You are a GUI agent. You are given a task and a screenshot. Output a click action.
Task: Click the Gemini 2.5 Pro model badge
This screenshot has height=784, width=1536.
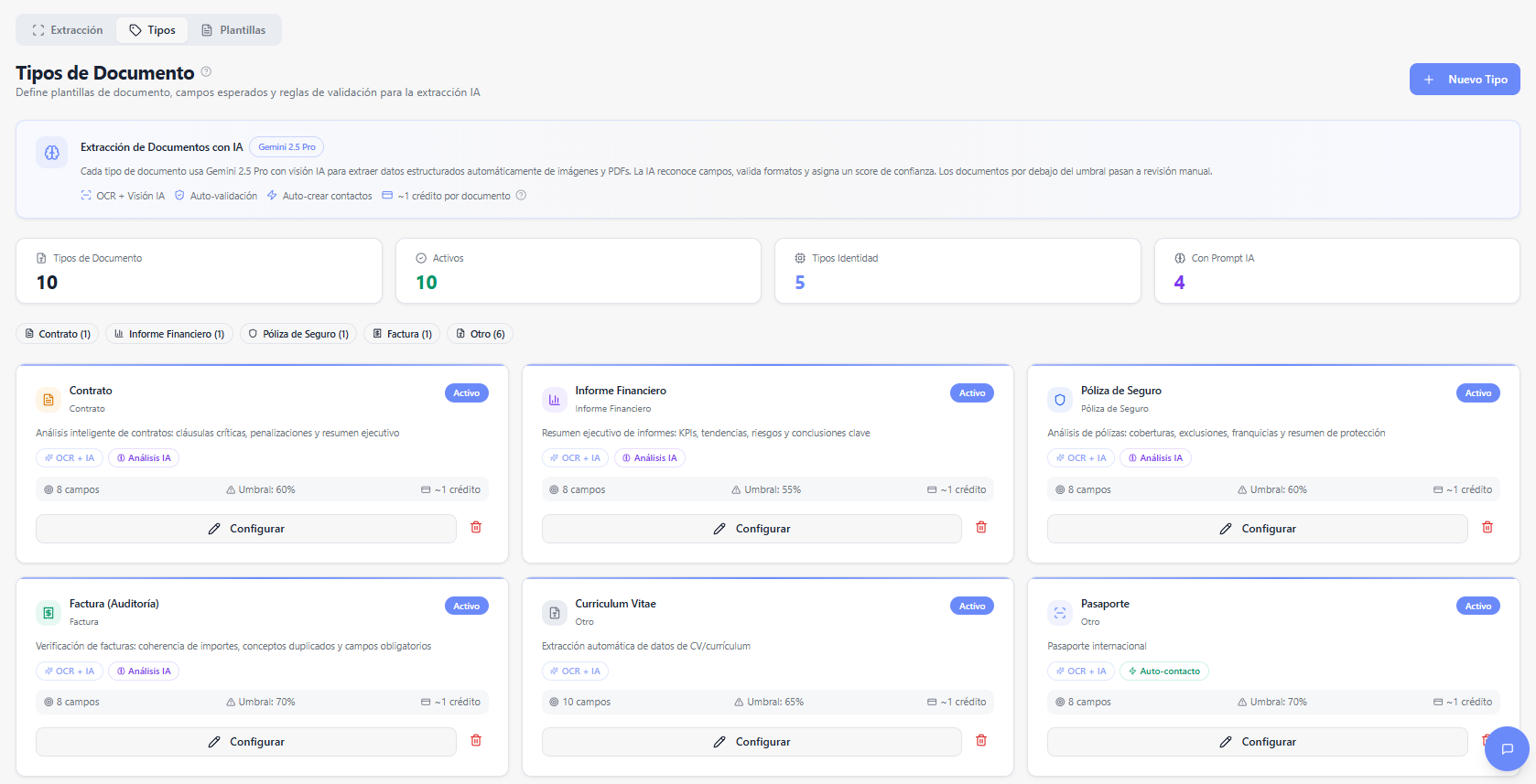pyautogui.click(x=287, y=147)
